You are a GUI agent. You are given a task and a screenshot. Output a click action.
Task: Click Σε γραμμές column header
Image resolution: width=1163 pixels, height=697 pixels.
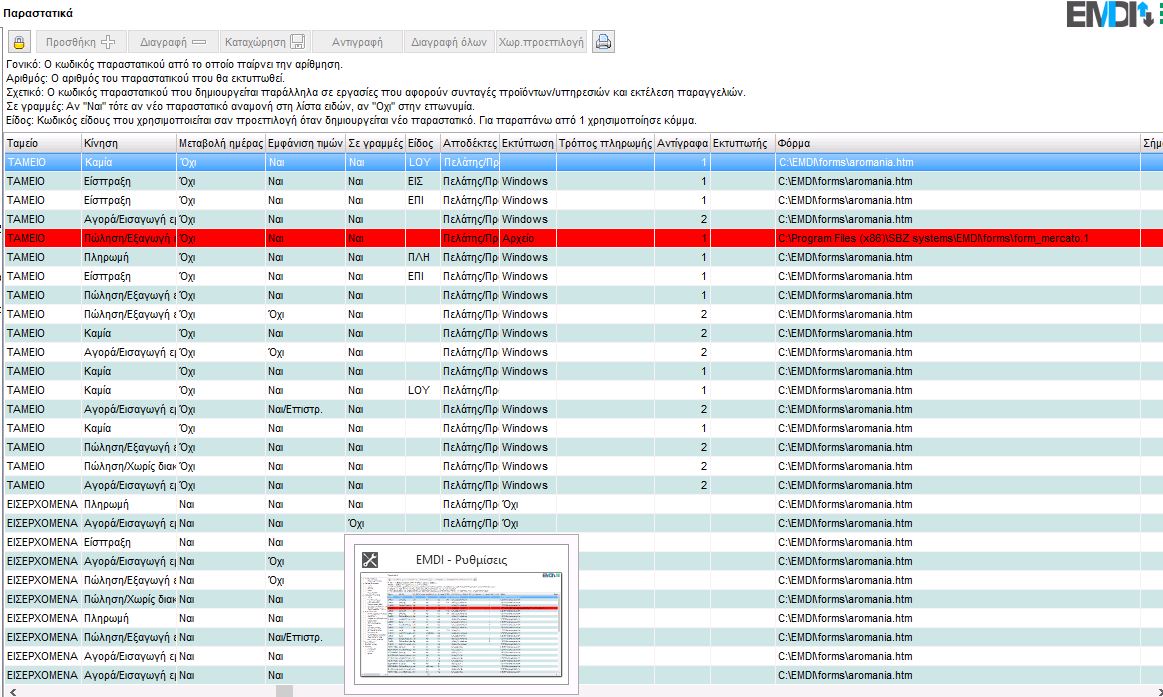tap(375, 143)
